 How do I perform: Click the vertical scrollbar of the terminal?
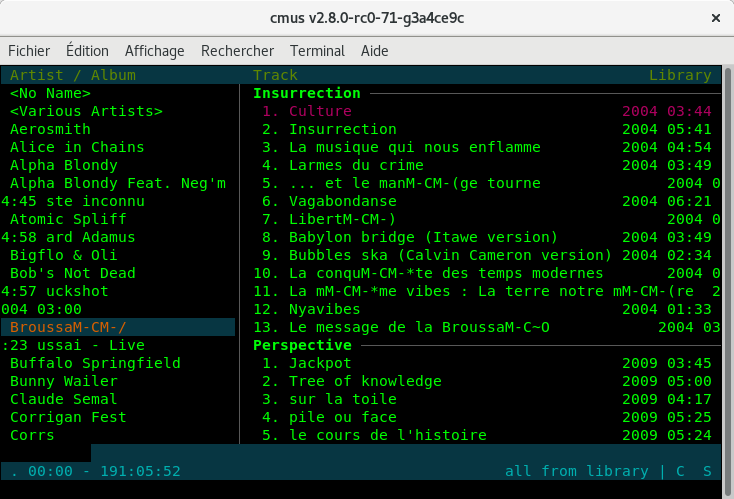[727, 281]
